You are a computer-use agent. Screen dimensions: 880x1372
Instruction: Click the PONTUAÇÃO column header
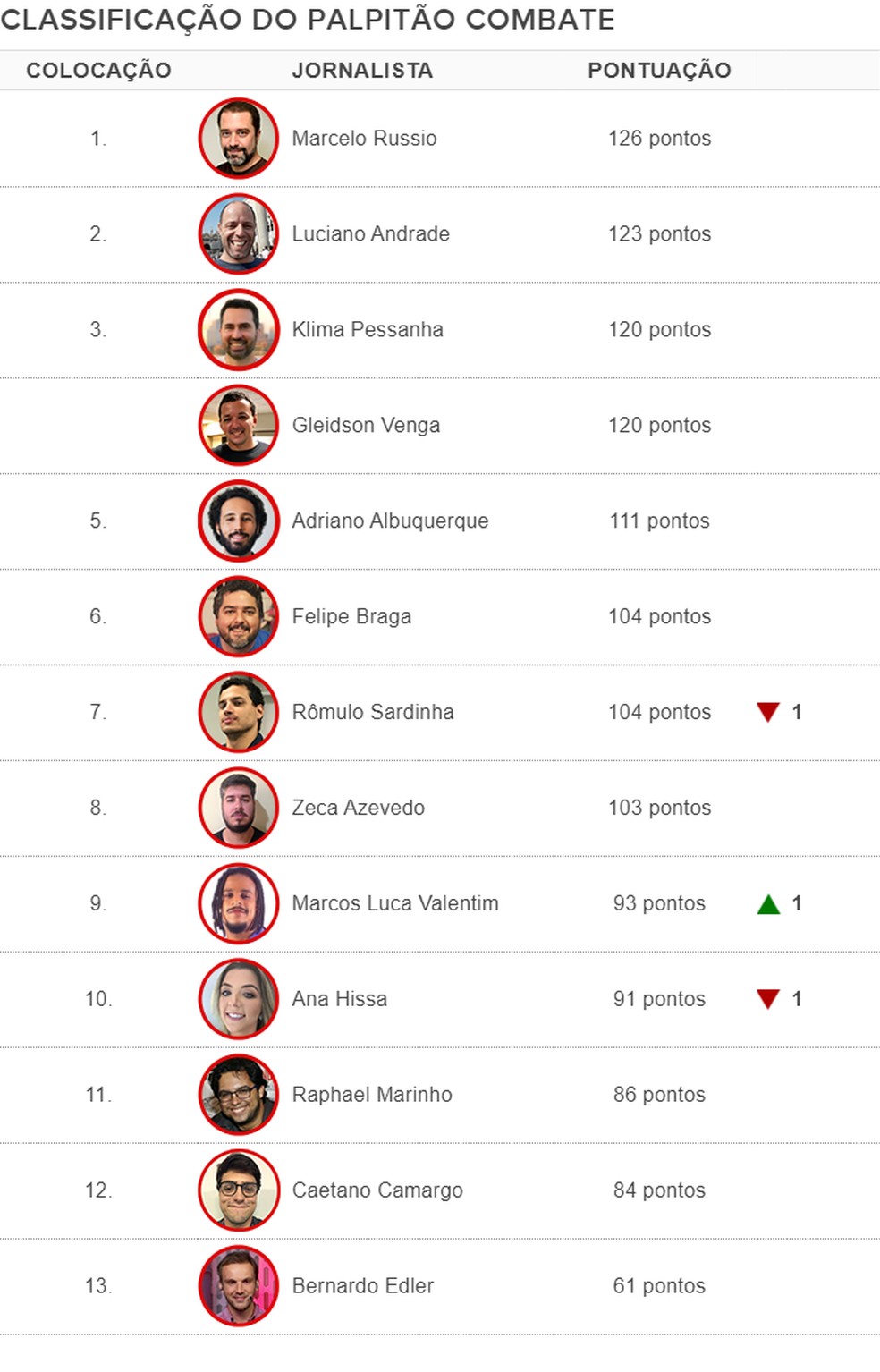tap(659, 71)
